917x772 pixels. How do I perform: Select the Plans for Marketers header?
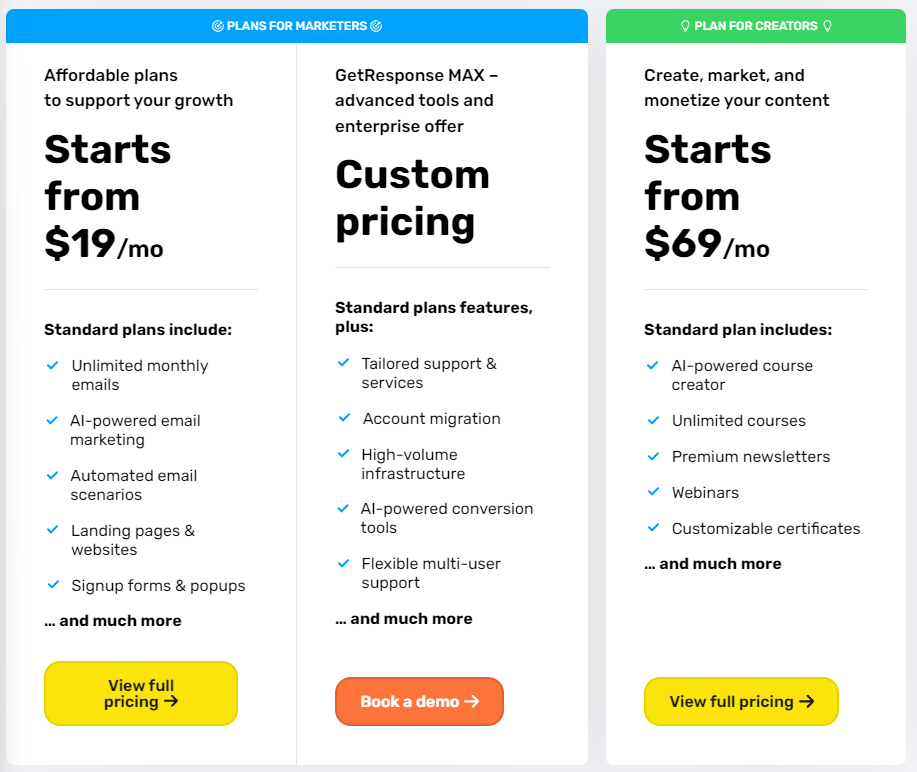(297, 26)
